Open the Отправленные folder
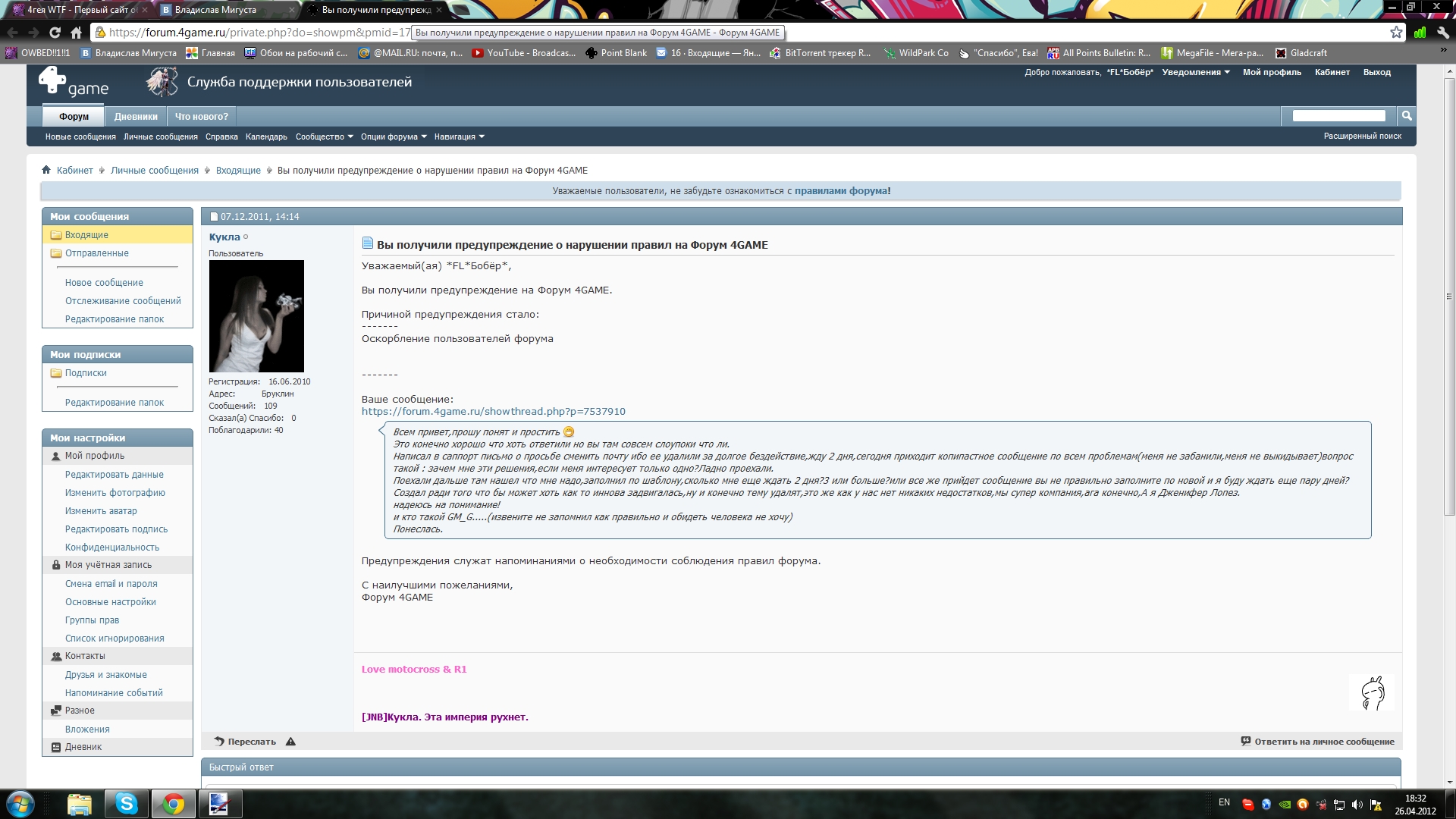Viewport: 1456px width, 819px height. click(x=96, y=253)
